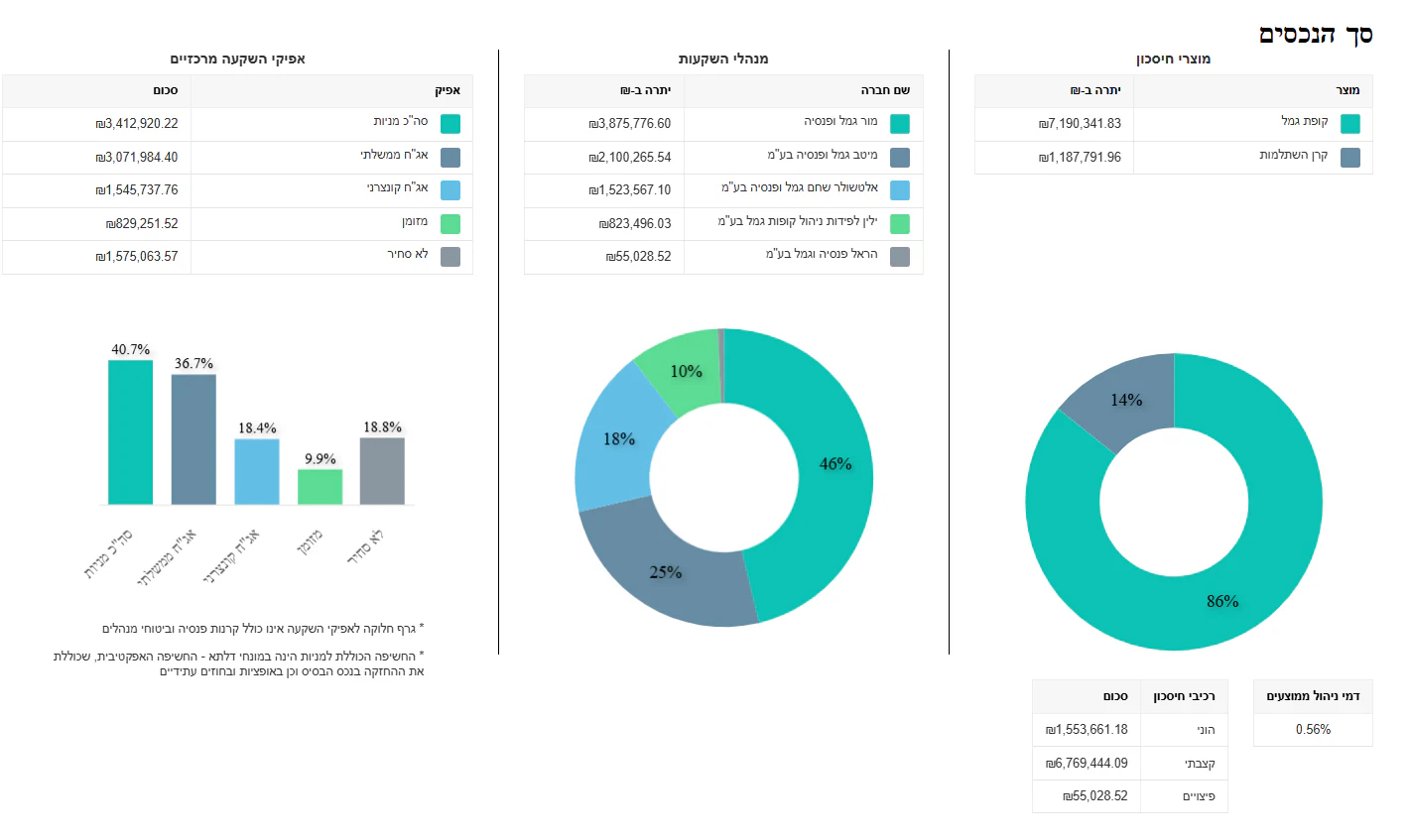The image size is (1411, 840).
Task: Click the balance value ₪7,190,341.83
Action: point(1080,124)
